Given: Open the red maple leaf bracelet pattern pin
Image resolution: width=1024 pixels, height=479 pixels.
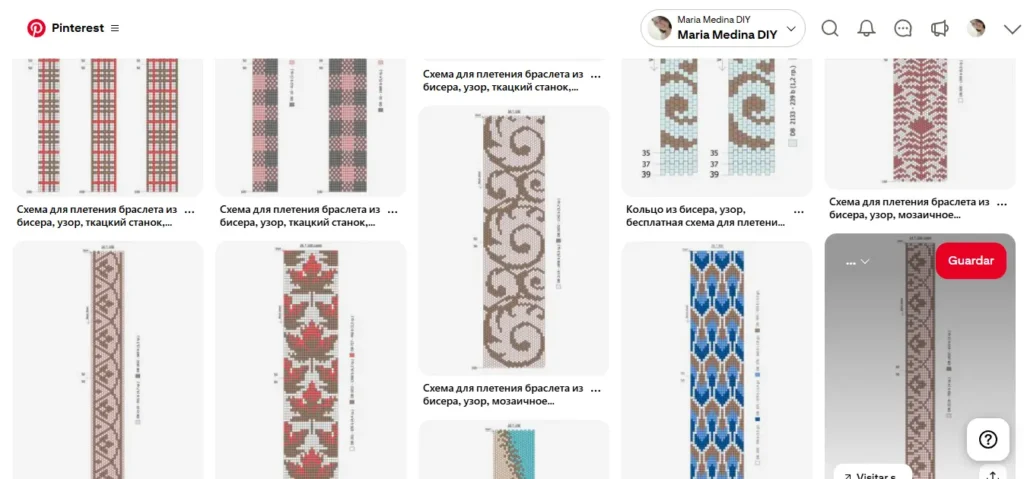Looking at the screenshot, I should click(311, 360).
